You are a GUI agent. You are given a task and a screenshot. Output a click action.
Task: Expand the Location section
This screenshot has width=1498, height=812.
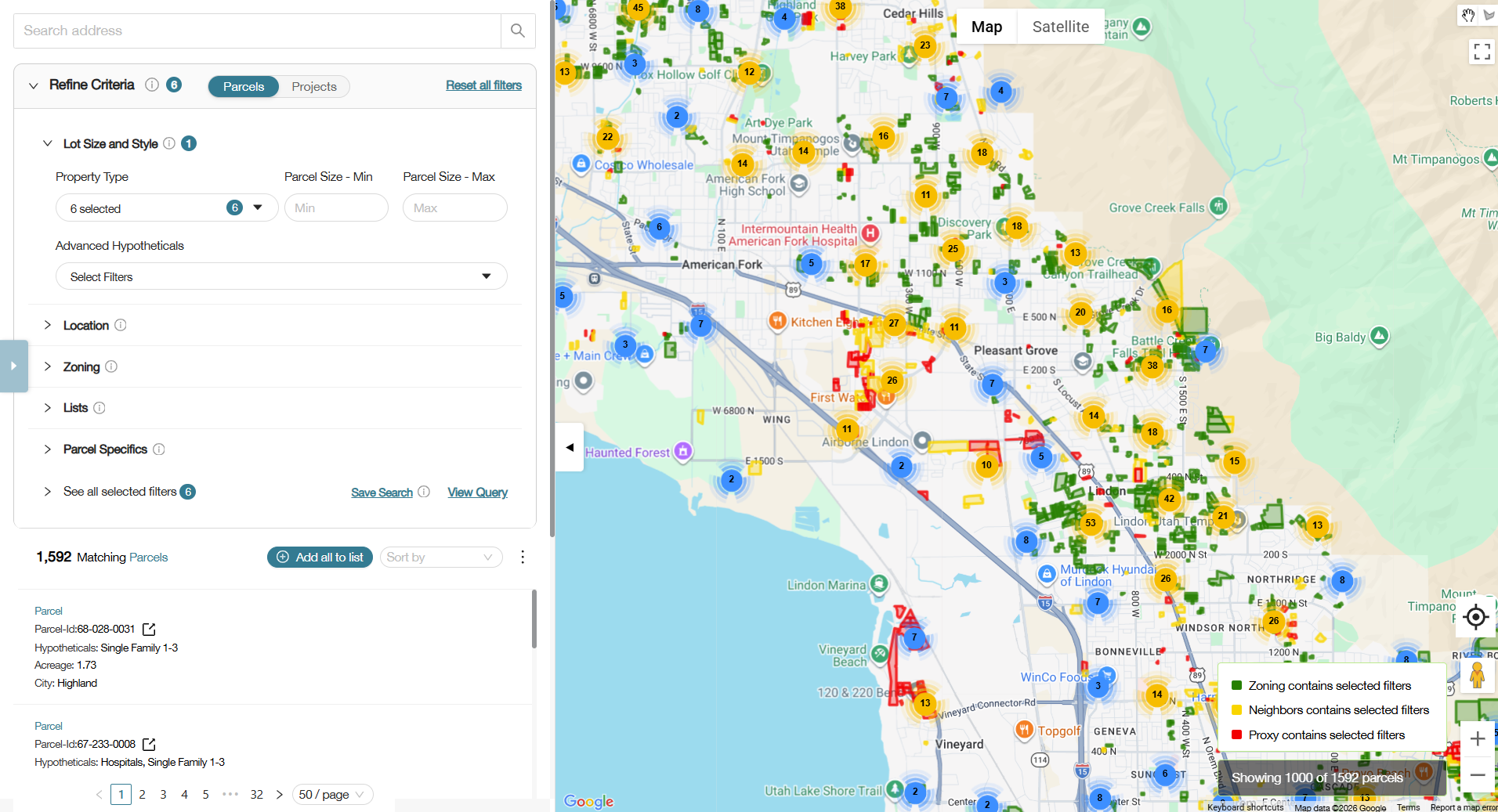click(47, 325)
